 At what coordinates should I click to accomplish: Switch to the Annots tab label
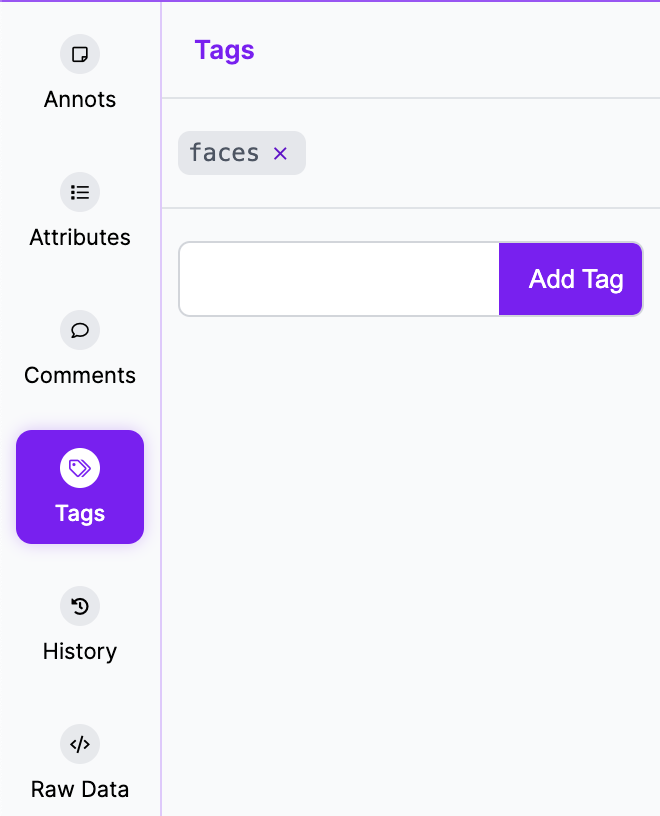click(x=80, y=99)
